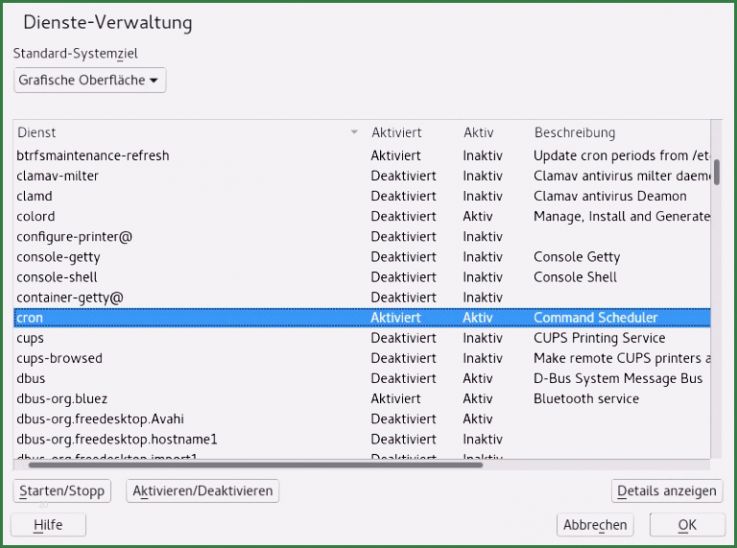Screen dimensions: 737x548
Task: Click the horizontal scrollbar of the service list
Action: click(255, 464)
